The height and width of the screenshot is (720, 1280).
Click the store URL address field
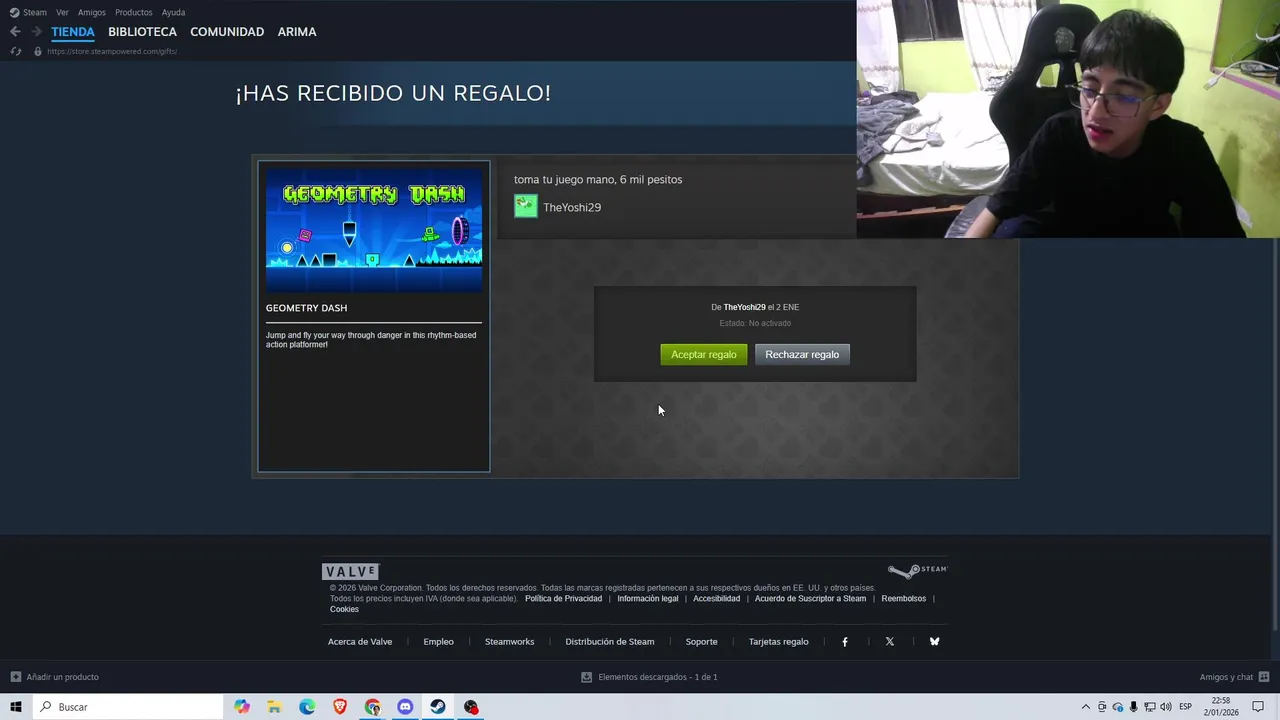(112, 51)
